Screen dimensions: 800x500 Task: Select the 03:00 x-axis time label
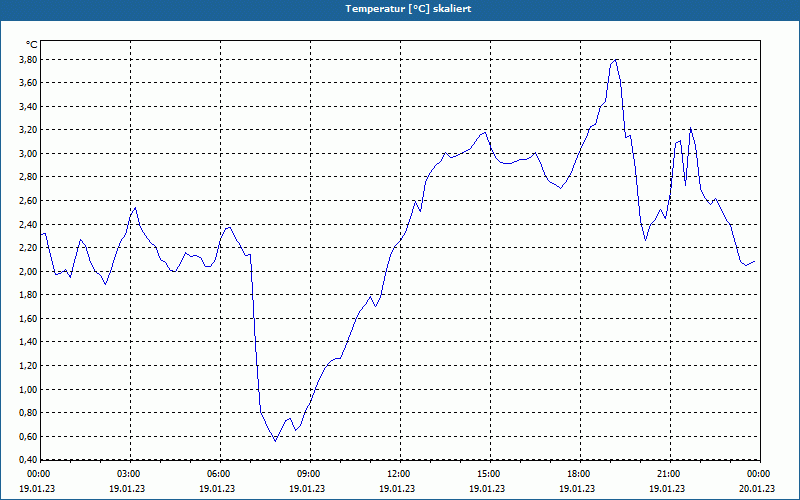[128, 474]
